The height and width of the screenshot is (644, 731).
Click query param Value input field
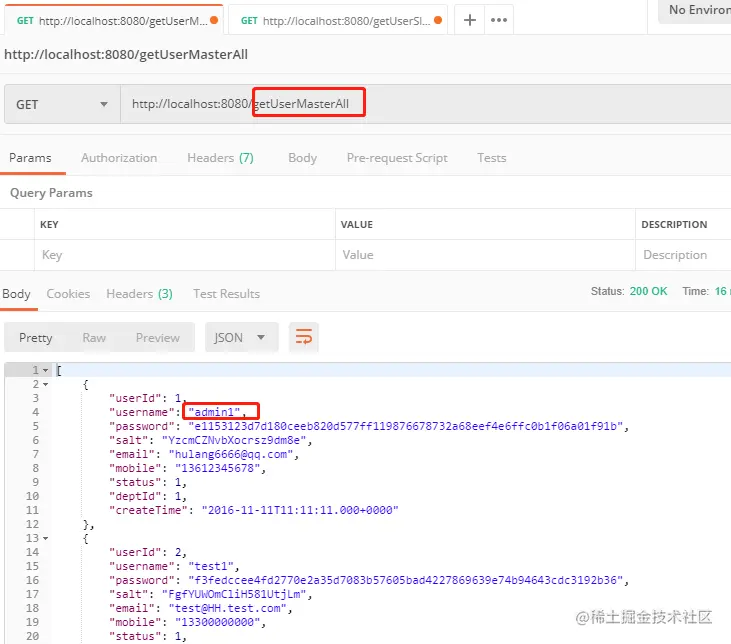(485, 255)
